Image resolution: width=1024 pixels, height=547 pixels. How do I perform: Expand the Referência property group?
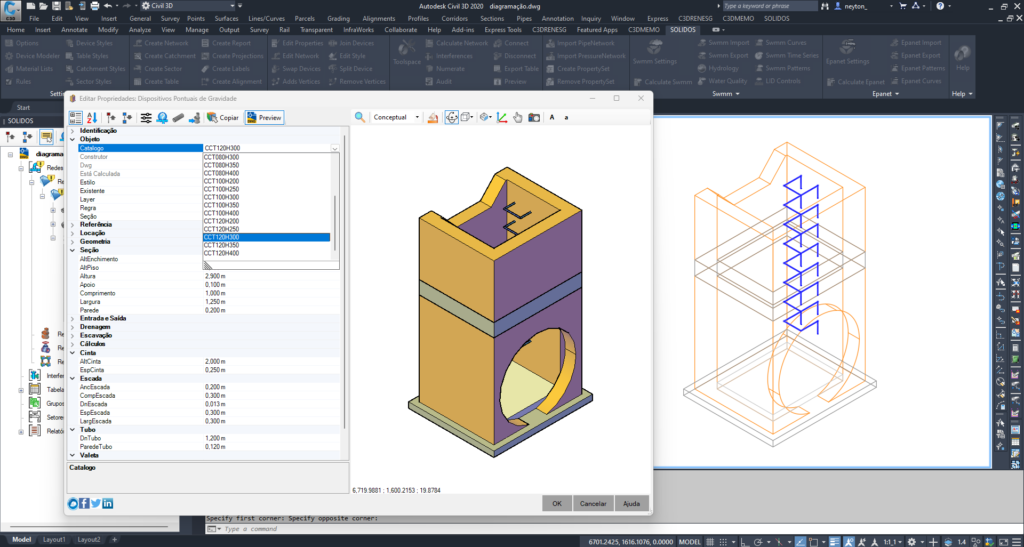click(72, 225)
